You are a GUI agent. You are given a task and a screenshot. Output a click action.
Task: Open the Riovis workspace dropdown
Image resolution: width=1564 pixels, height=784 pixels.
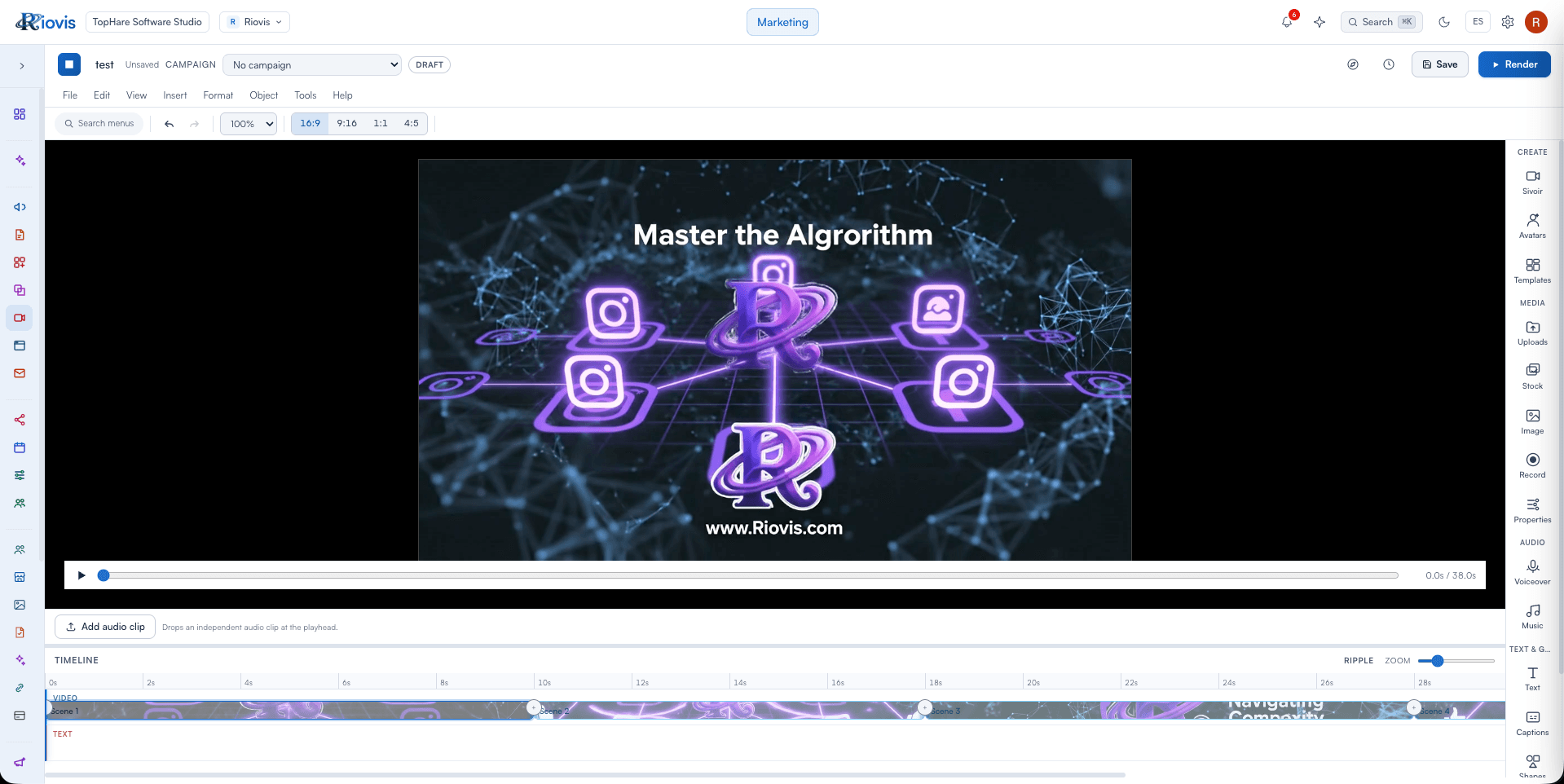254,22
